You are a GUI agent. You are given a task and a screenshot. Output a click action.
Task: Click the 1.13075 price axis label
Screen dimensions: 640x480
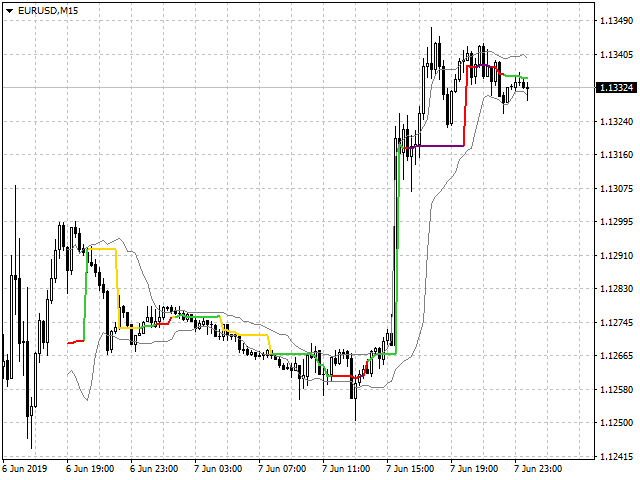[x=616, y=188]
